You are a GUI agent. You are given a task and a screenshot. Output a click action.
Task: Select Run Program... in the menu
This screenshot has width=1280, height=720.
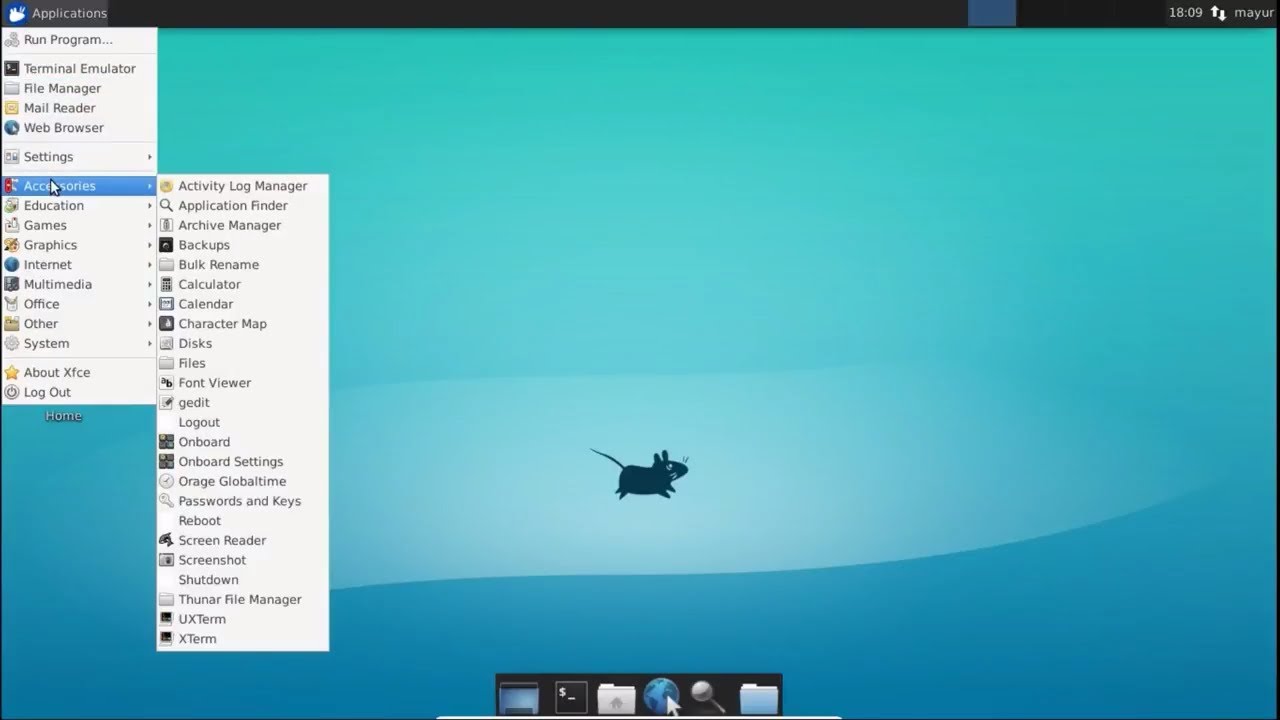click(79, 40)
